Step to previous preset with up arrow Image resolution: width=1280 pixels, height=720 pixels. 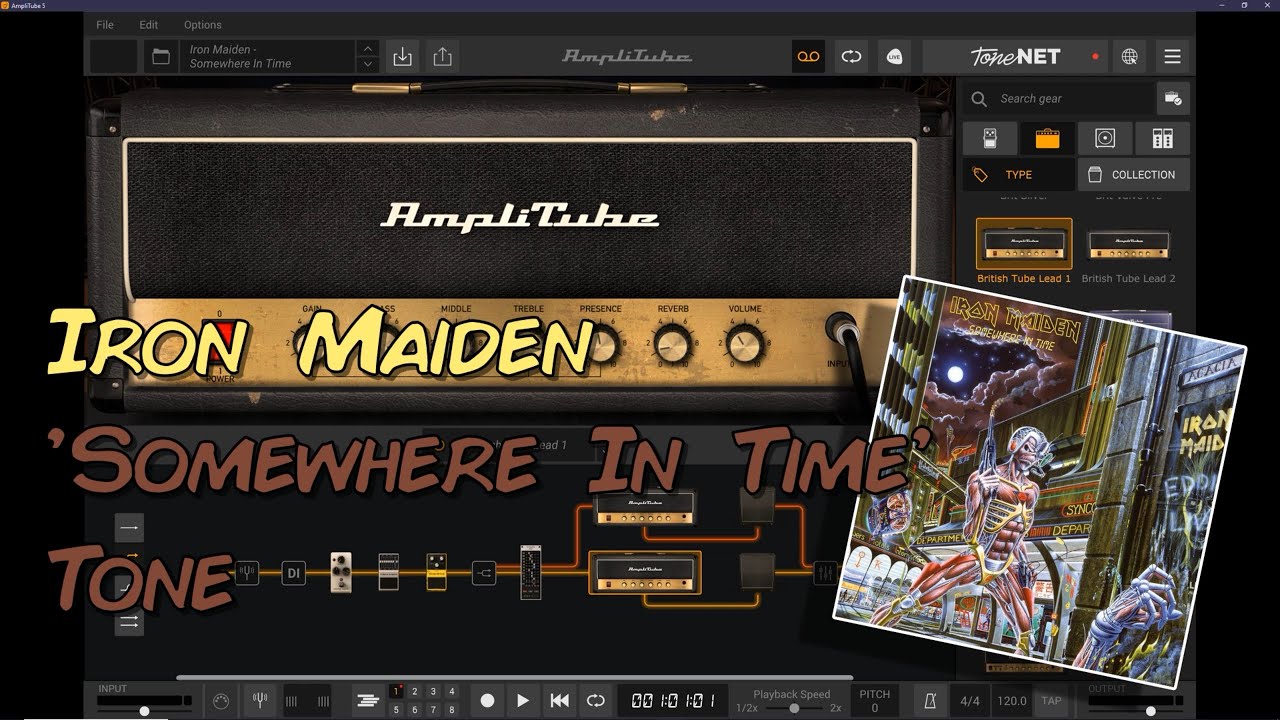pos(367,49)
